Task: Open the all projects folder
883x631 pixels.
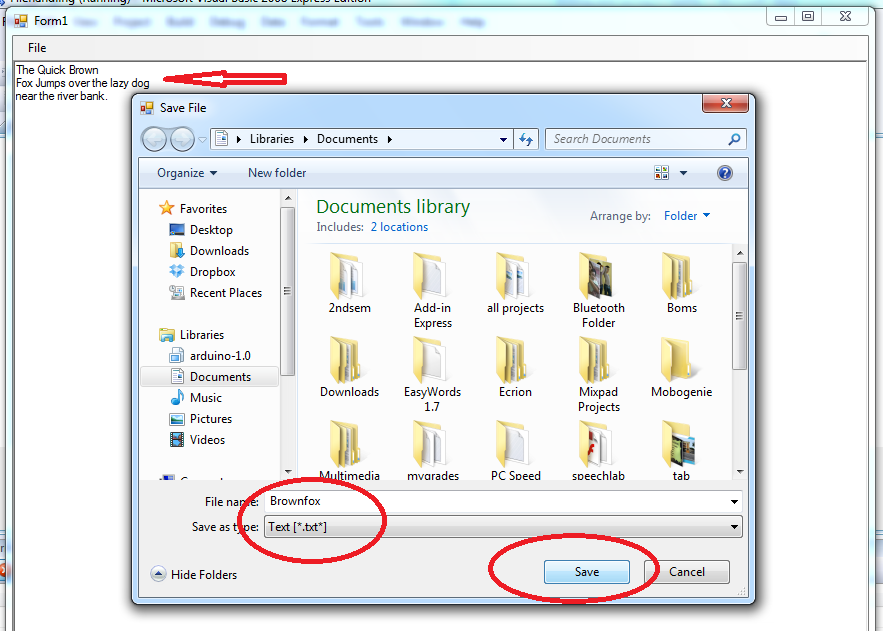Action: 515,283
